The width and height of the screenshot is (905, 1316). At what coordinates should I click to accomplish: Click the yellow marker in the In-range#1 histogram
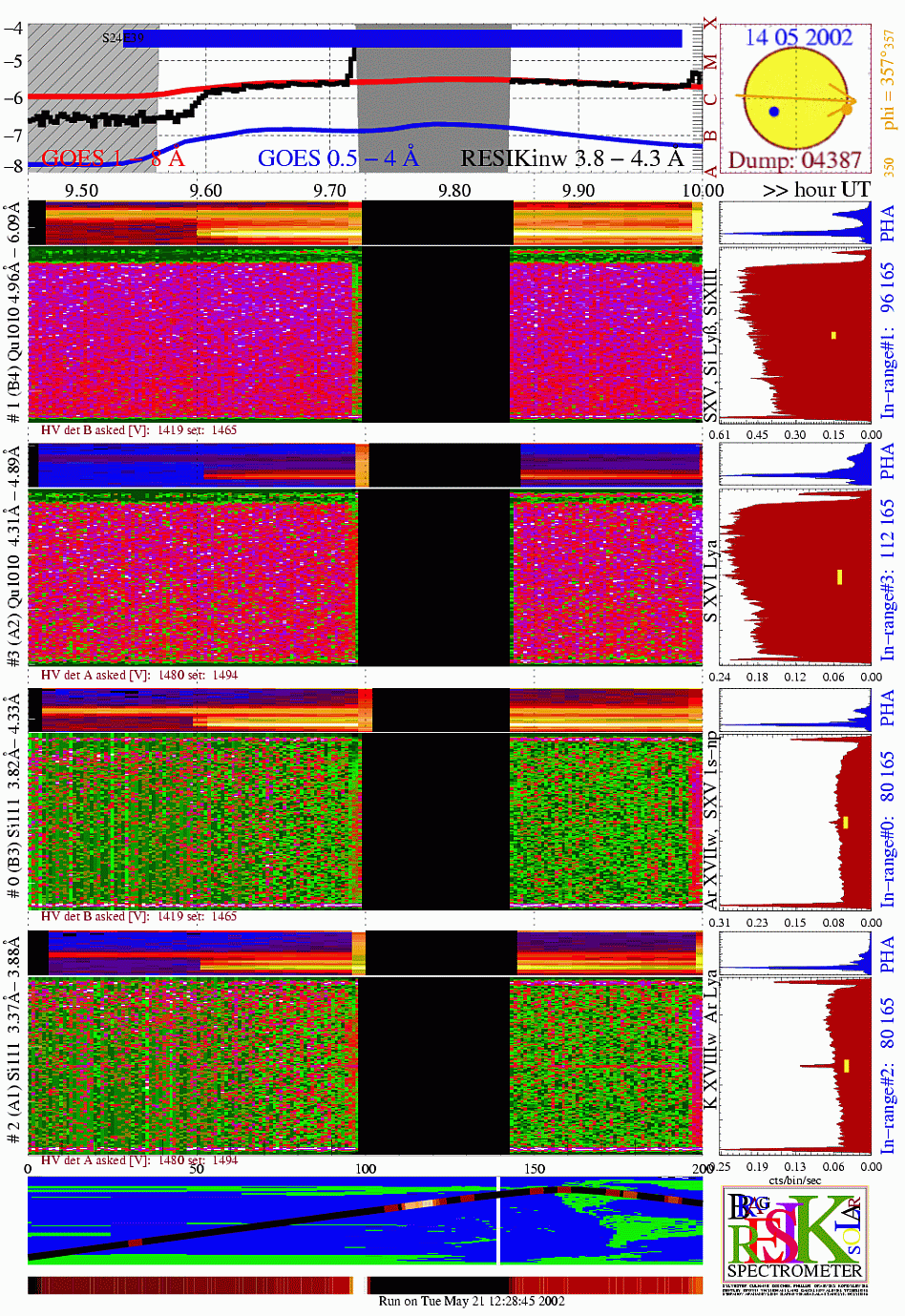[x=833, y=335]
